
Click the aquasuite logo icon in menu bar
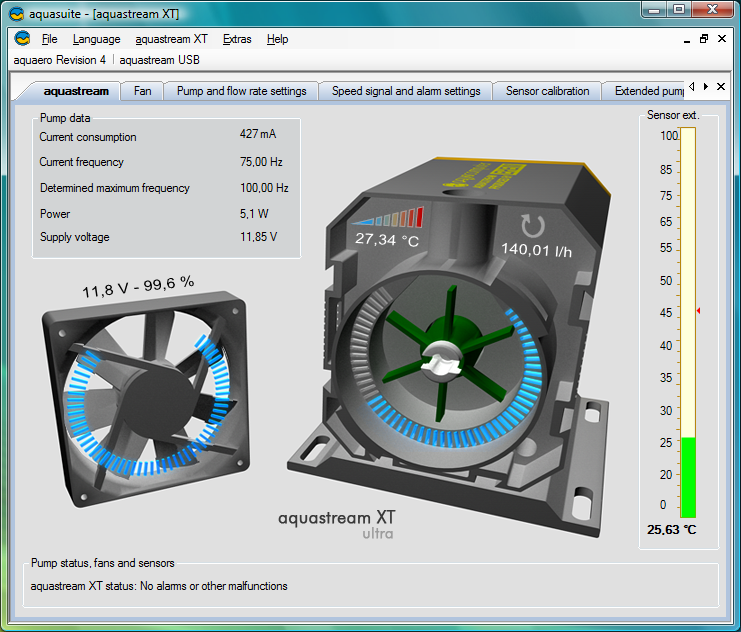click(x=22, y=38)
